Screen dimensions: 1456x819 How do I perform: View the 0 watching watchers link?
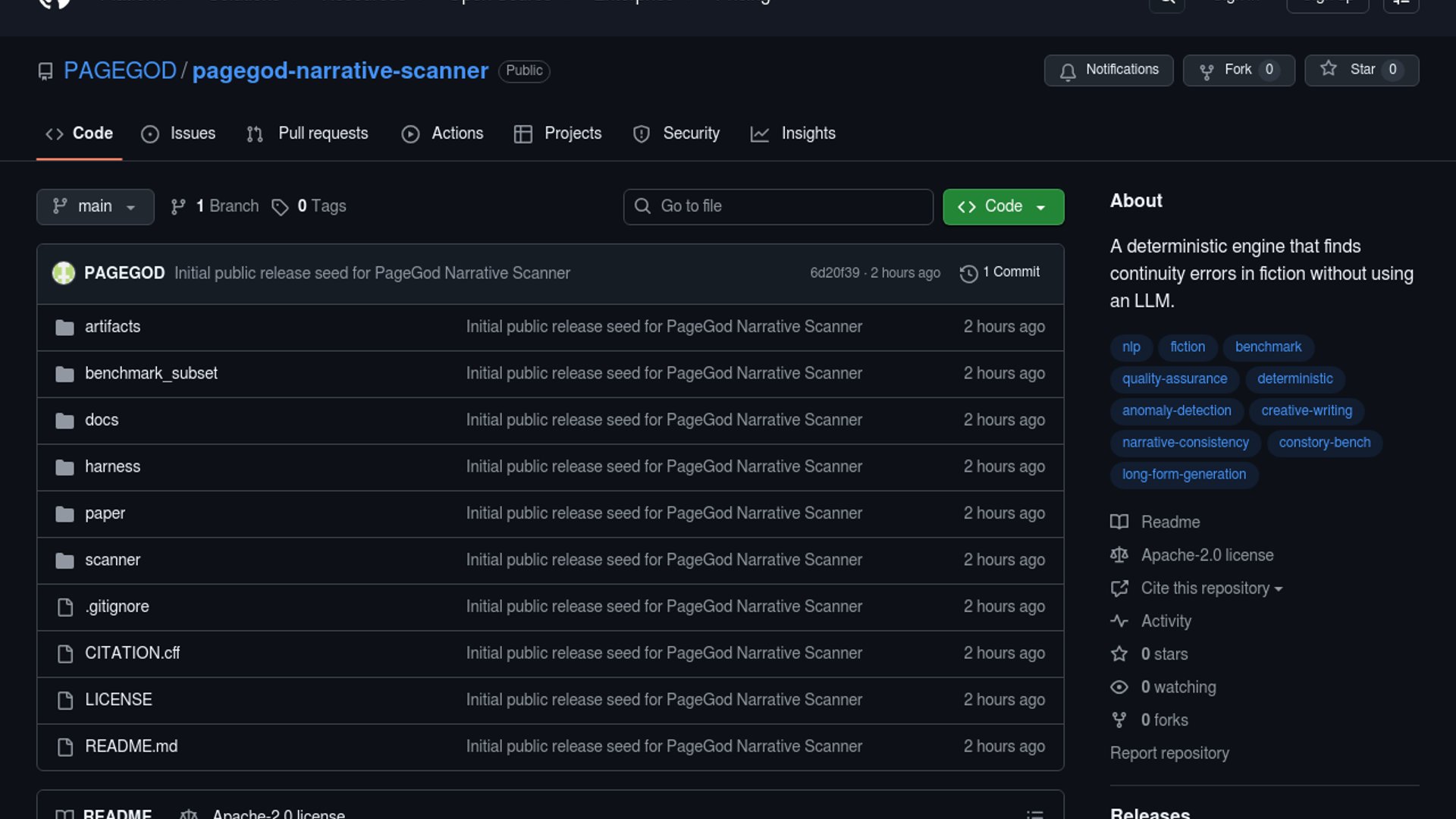1178,687
